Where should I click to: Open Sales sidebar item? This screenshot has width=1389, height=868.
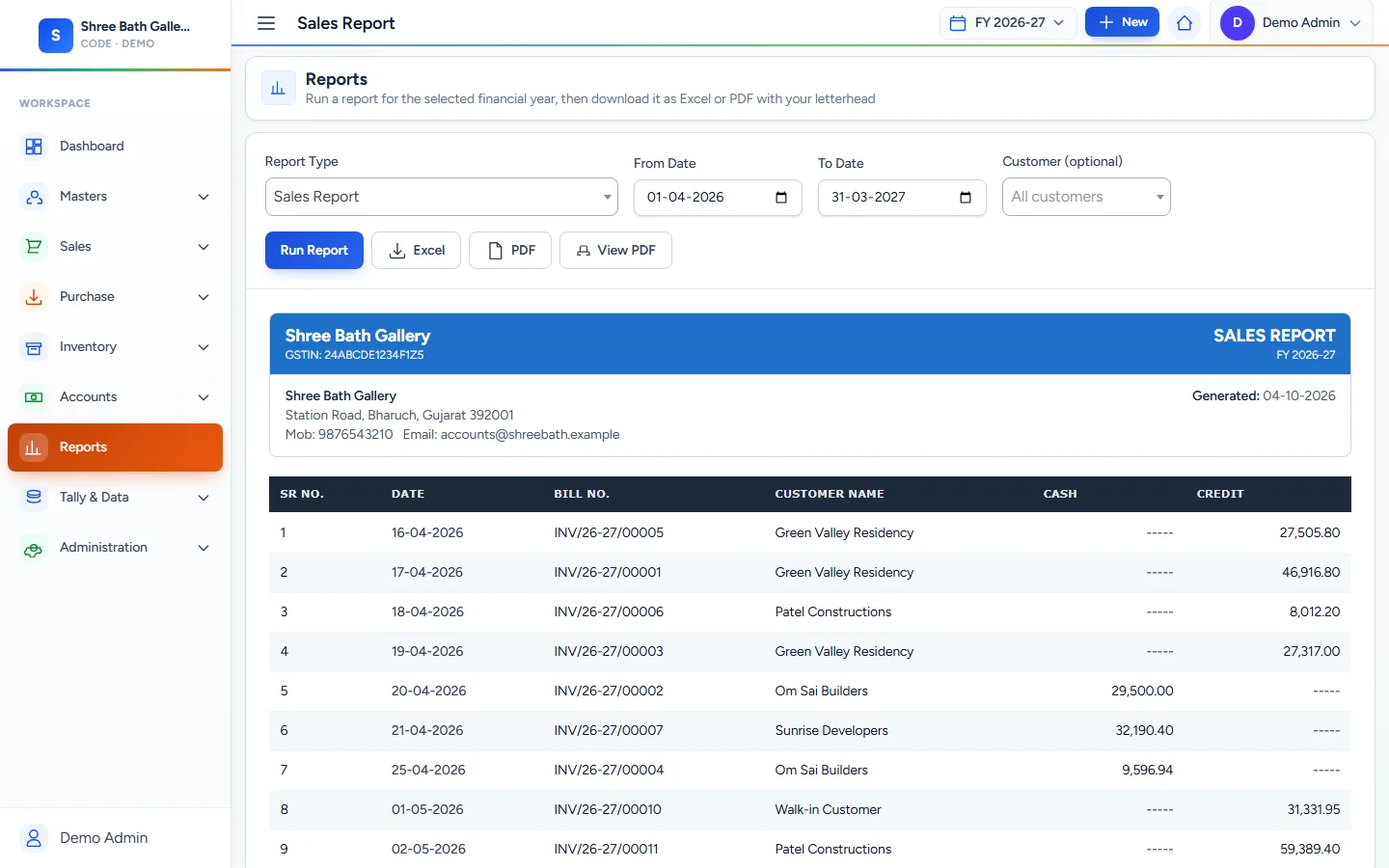pos(116,247)
